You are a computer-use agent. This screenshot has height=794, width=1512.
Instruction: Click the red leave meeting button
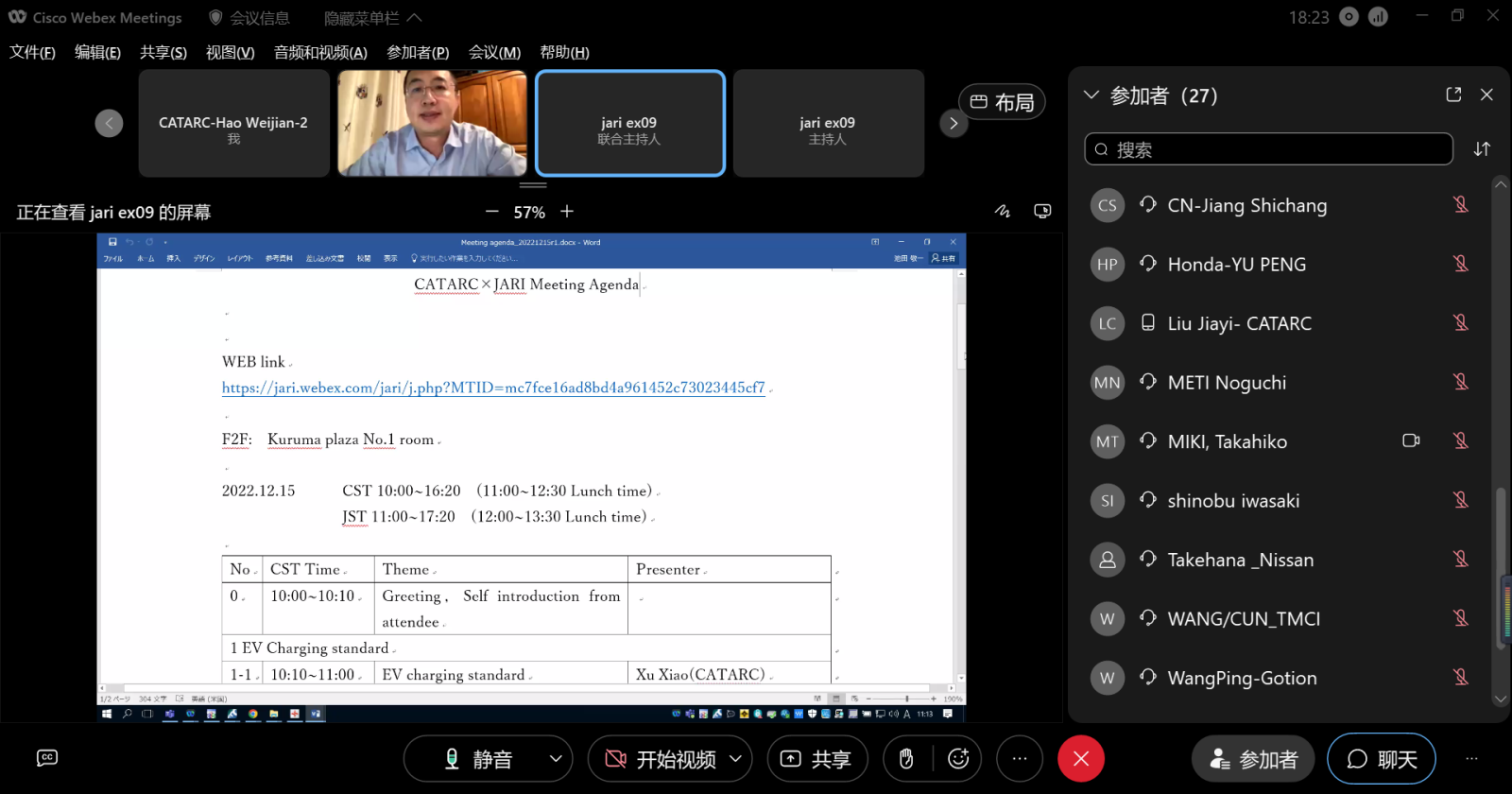[1081, 759]
